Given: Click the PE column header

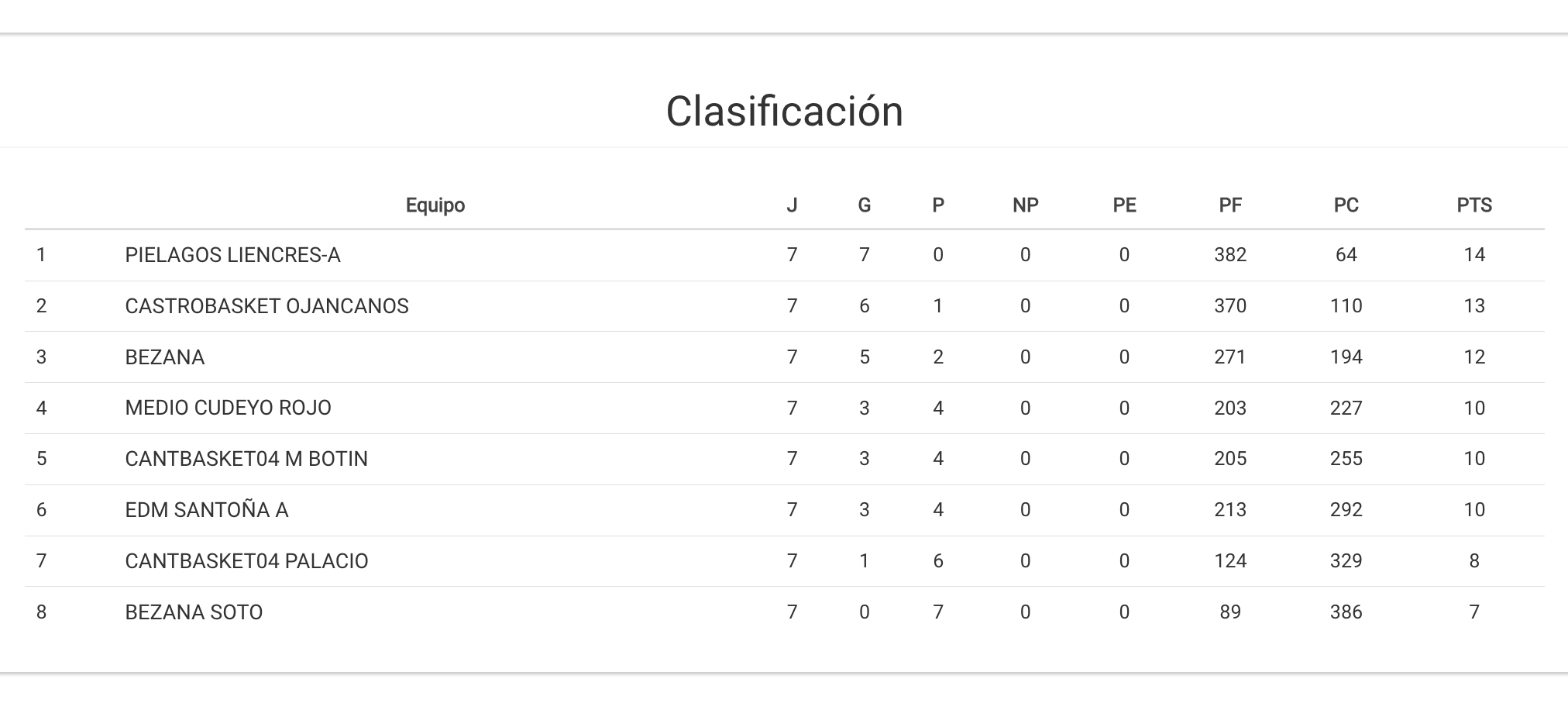Looking at the screenshot, I should 1124,205.
